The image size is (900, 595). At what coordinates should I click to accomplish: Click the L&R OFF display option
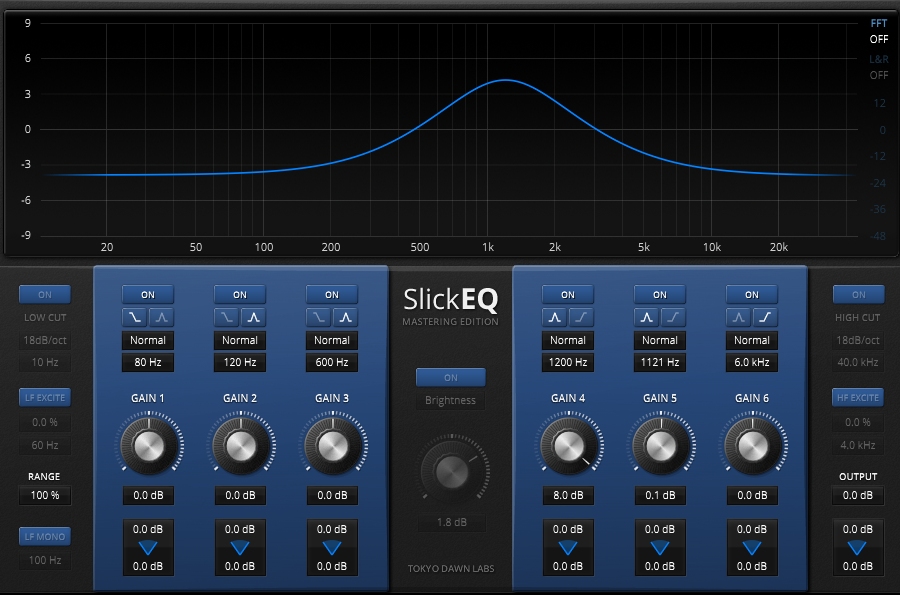pos(879,75)
